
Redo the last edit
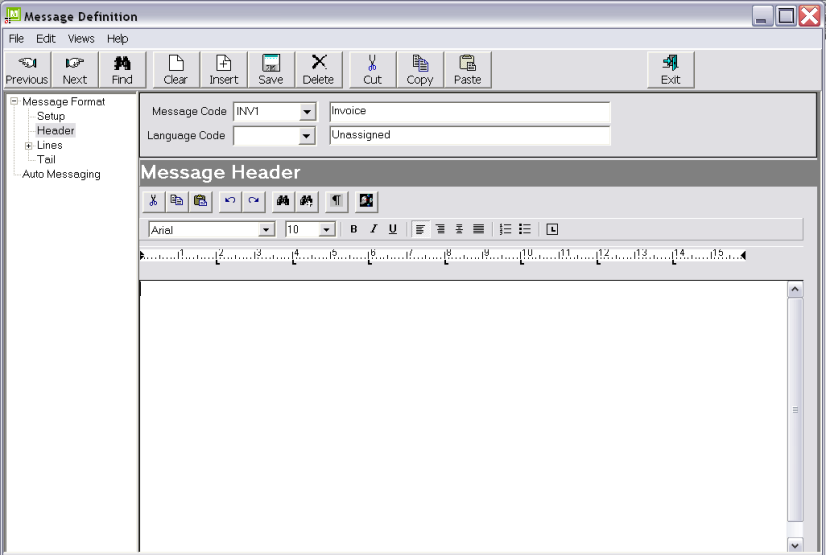(x=253, y=201)
